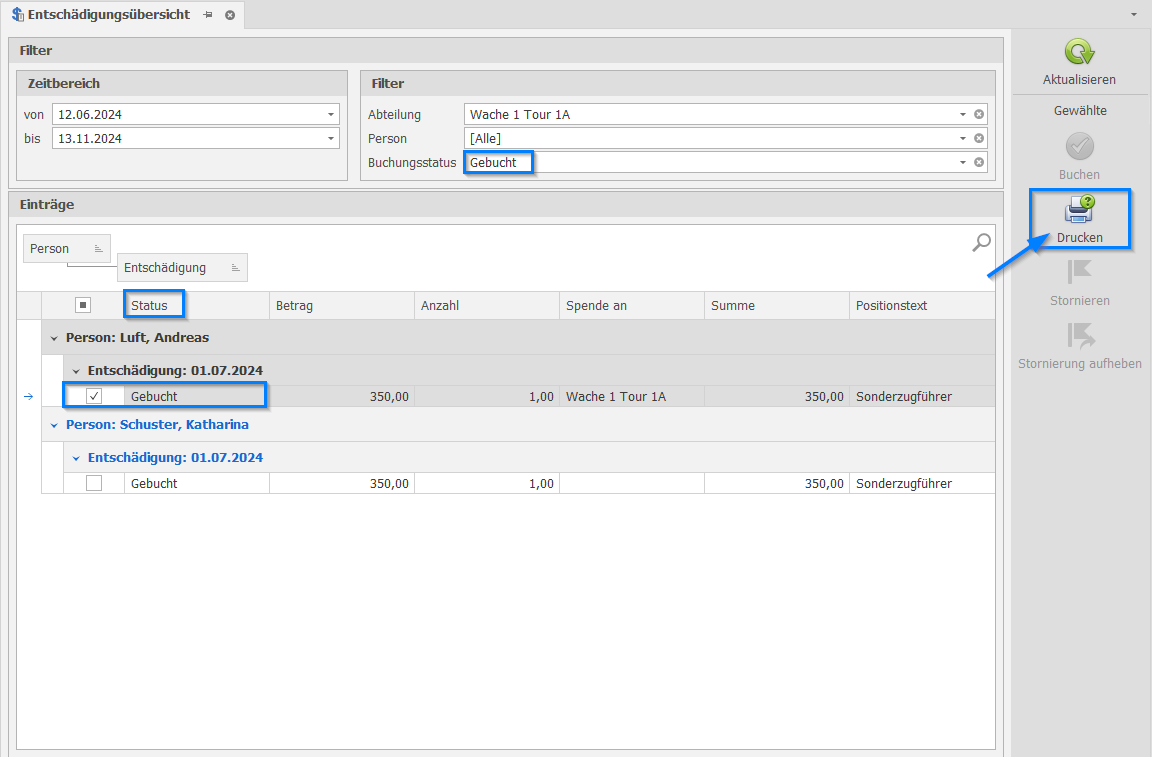Collapse Entschädigung group under Schuster, Katharina

pyautogui.click(x=76, y=458)
